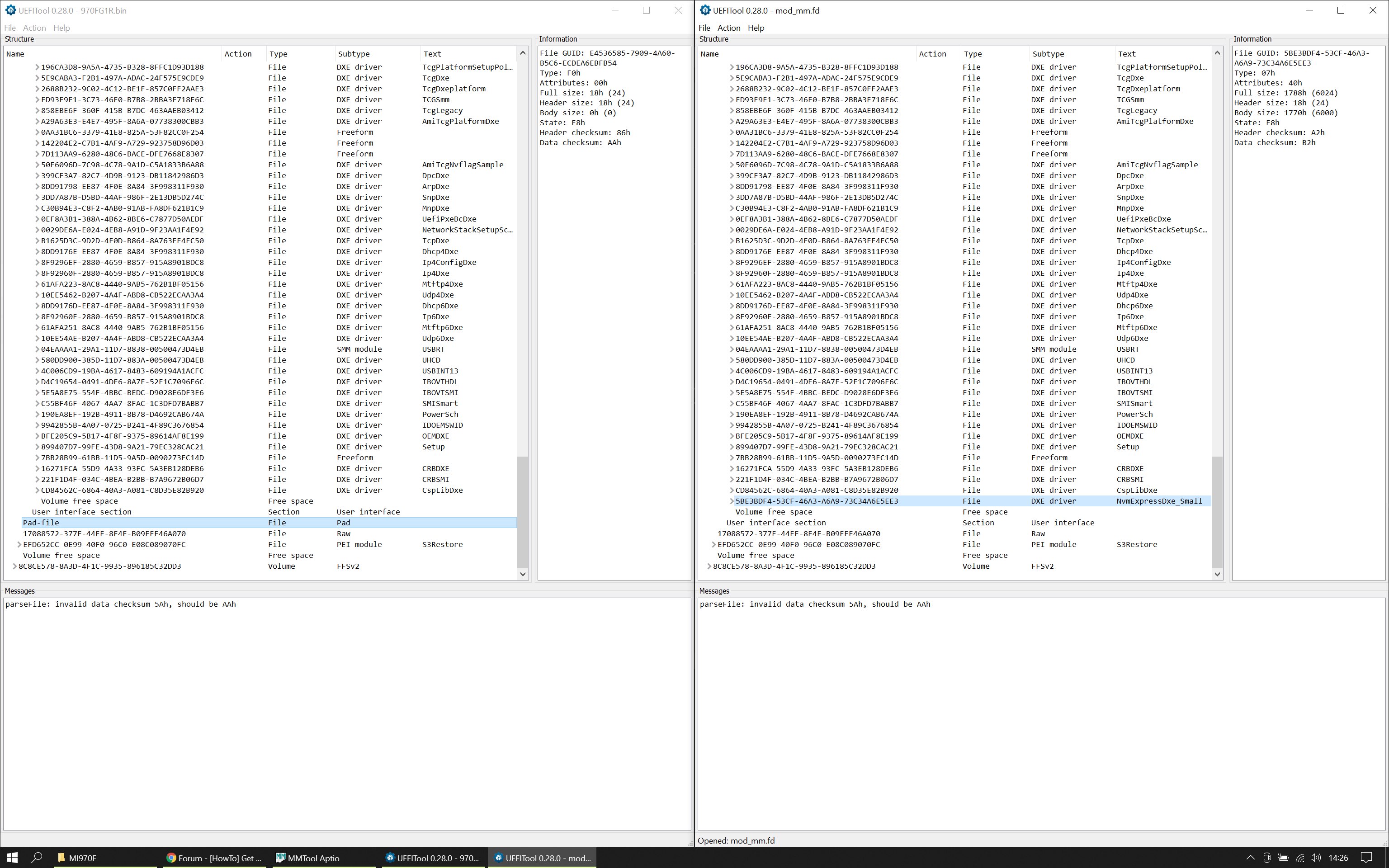Switch to Chrome Forum HowTo taskbar item

[213, 858]
